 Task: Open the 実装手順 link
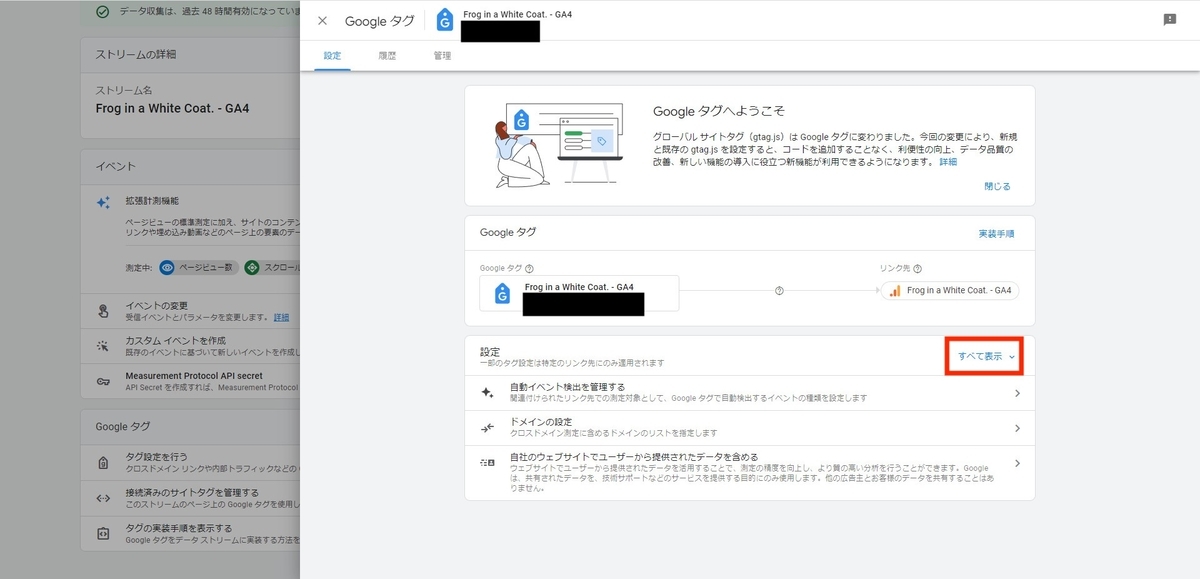coord(996,233)
